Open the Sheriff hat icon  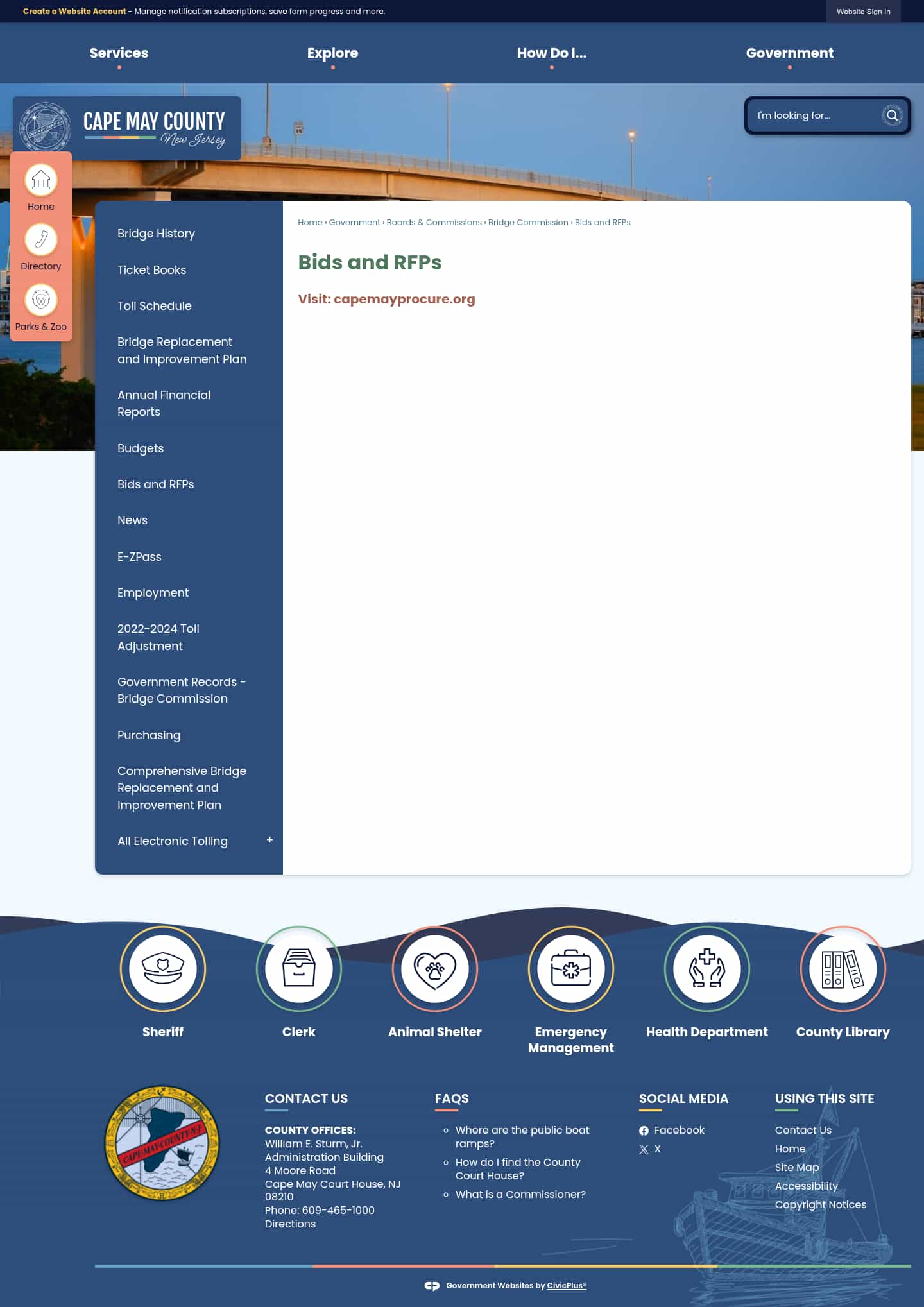[163, 968]
